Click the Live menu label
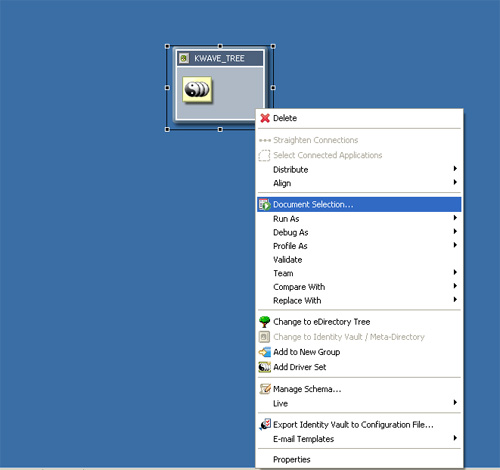Image resolution: width=500 pixels, height=470 pixels. tap(280, 404)
